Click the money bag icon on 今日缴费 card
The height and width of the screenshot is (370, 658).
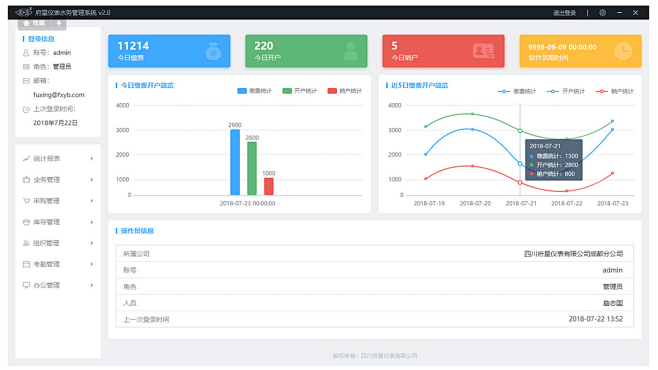[213, 51]
